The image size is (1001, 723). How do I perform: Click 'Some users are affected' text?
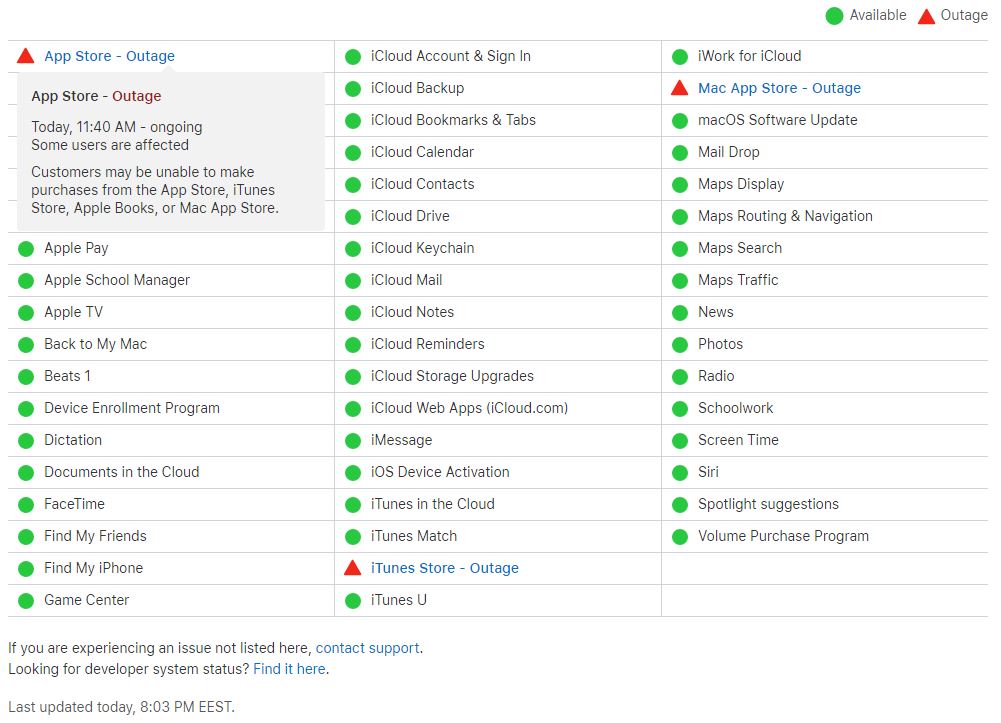pos(110,145)
